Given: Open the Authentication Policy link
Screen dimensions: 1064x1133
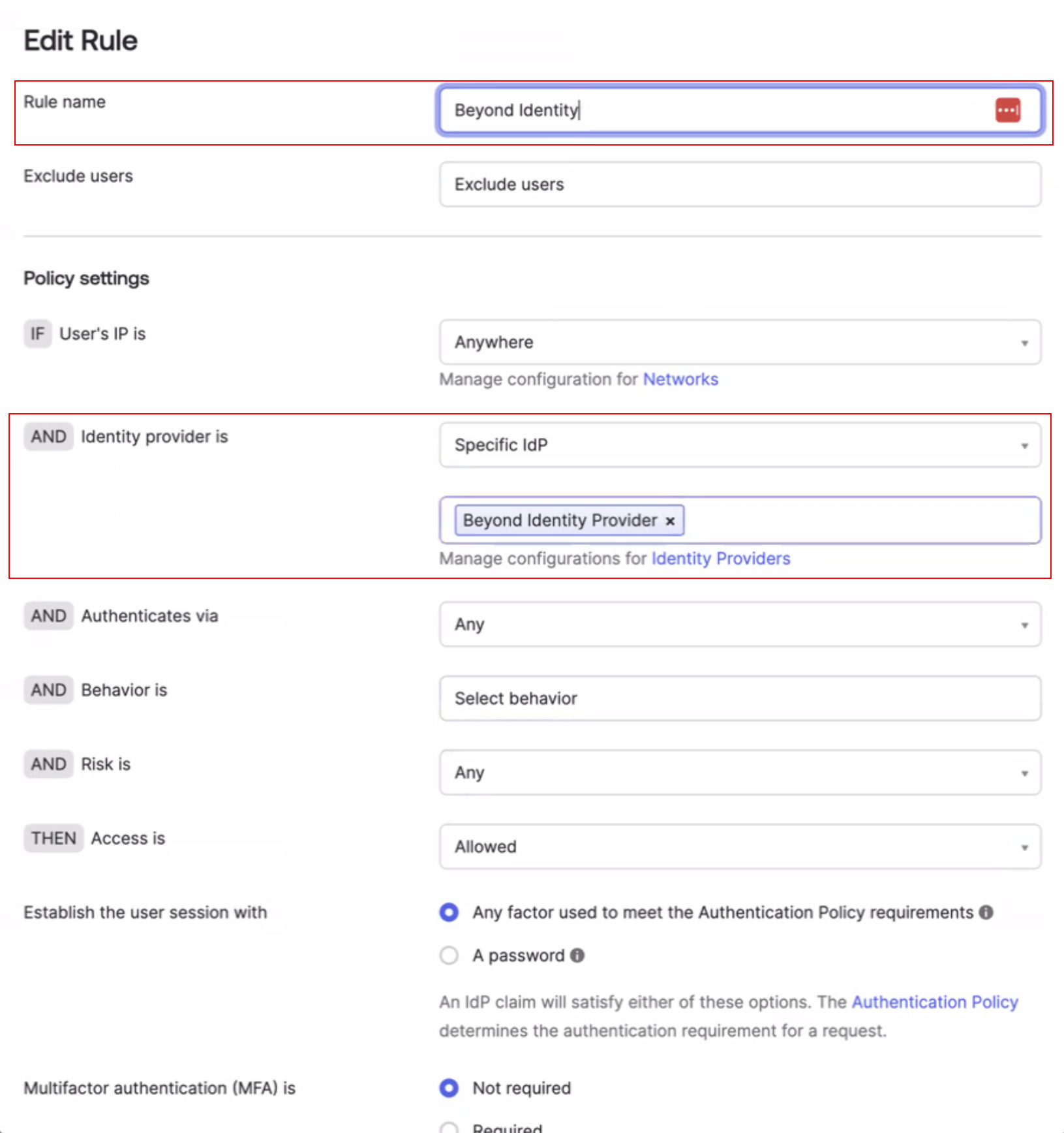Looking at the screenshot, I should (x=935, y=1002).
